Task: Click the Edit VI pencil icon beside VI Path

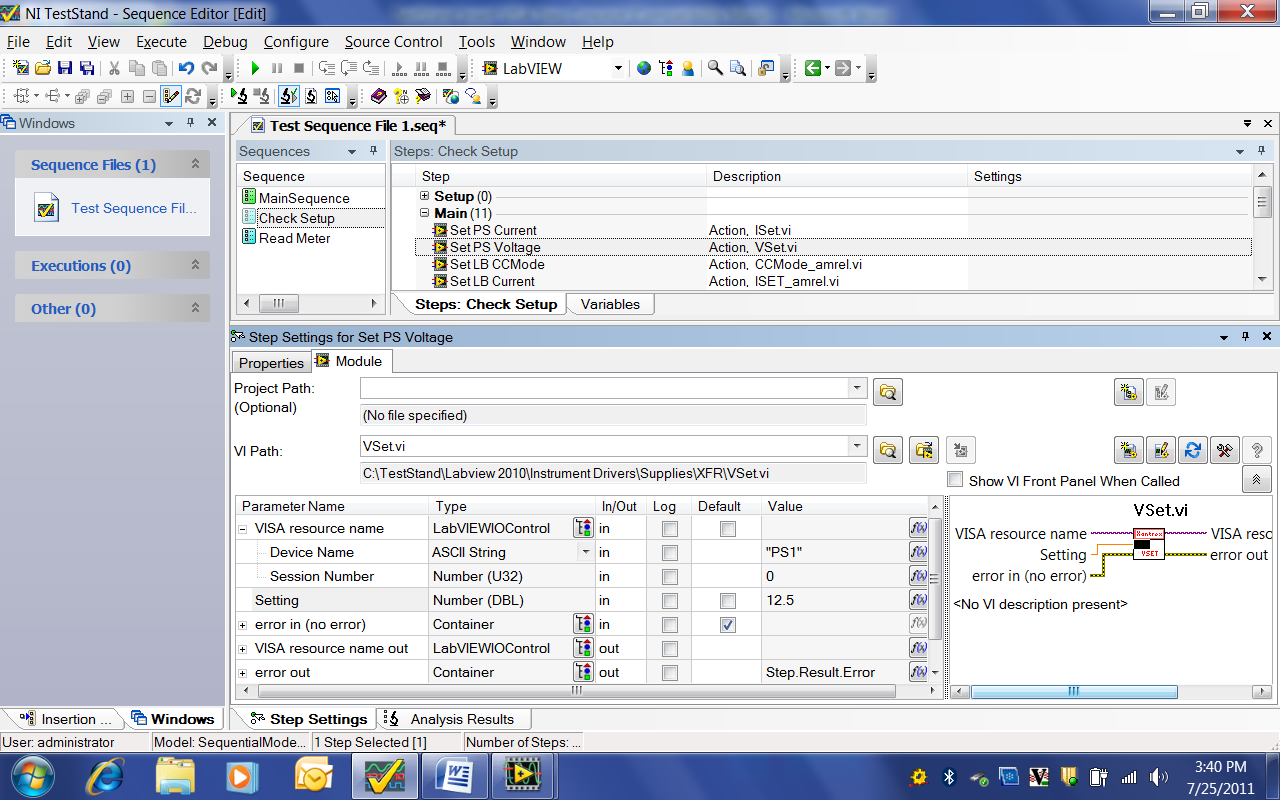Action: tap(1161, 450)
